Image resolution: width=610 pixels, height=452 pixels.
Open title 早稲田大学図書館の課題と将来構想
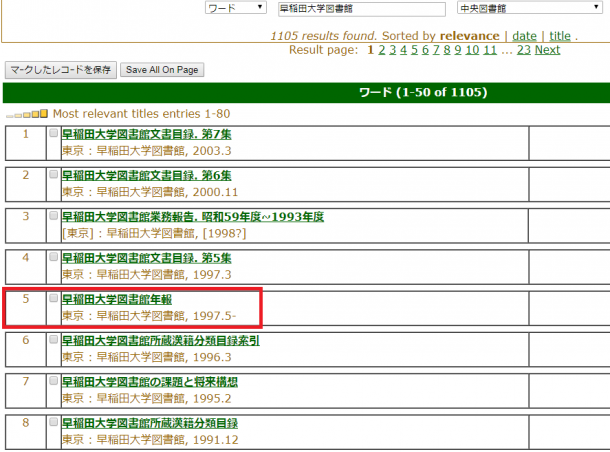click(x=150, y=382)
